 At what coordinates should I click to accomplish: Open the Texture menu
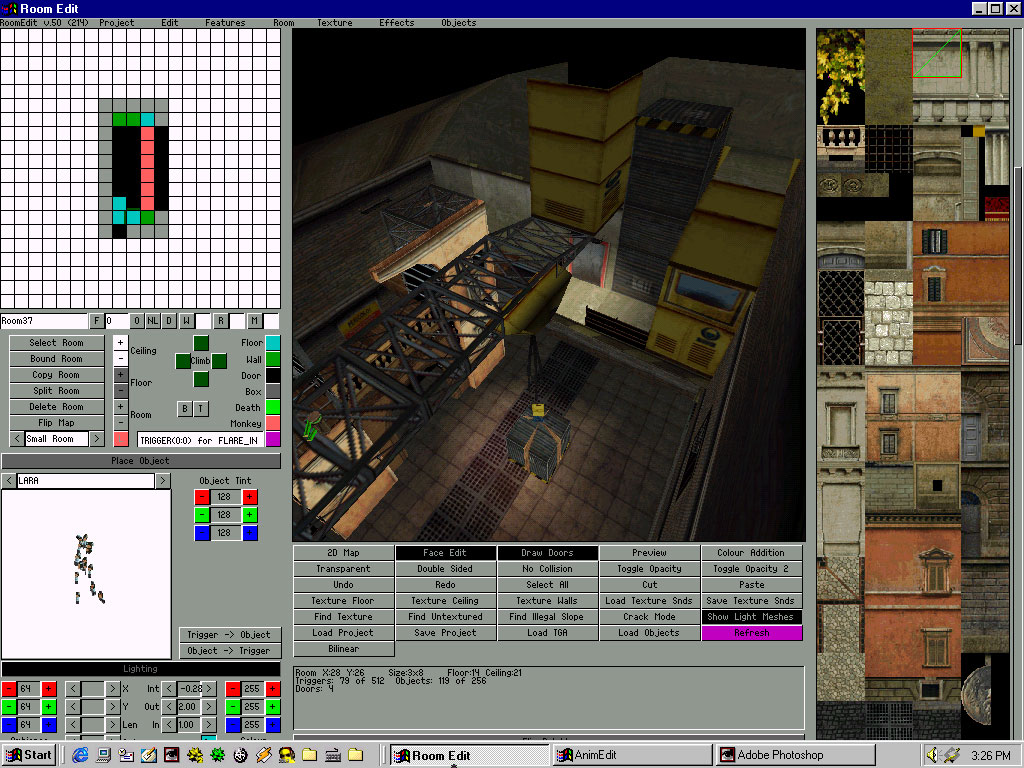(x=334, y=23)
